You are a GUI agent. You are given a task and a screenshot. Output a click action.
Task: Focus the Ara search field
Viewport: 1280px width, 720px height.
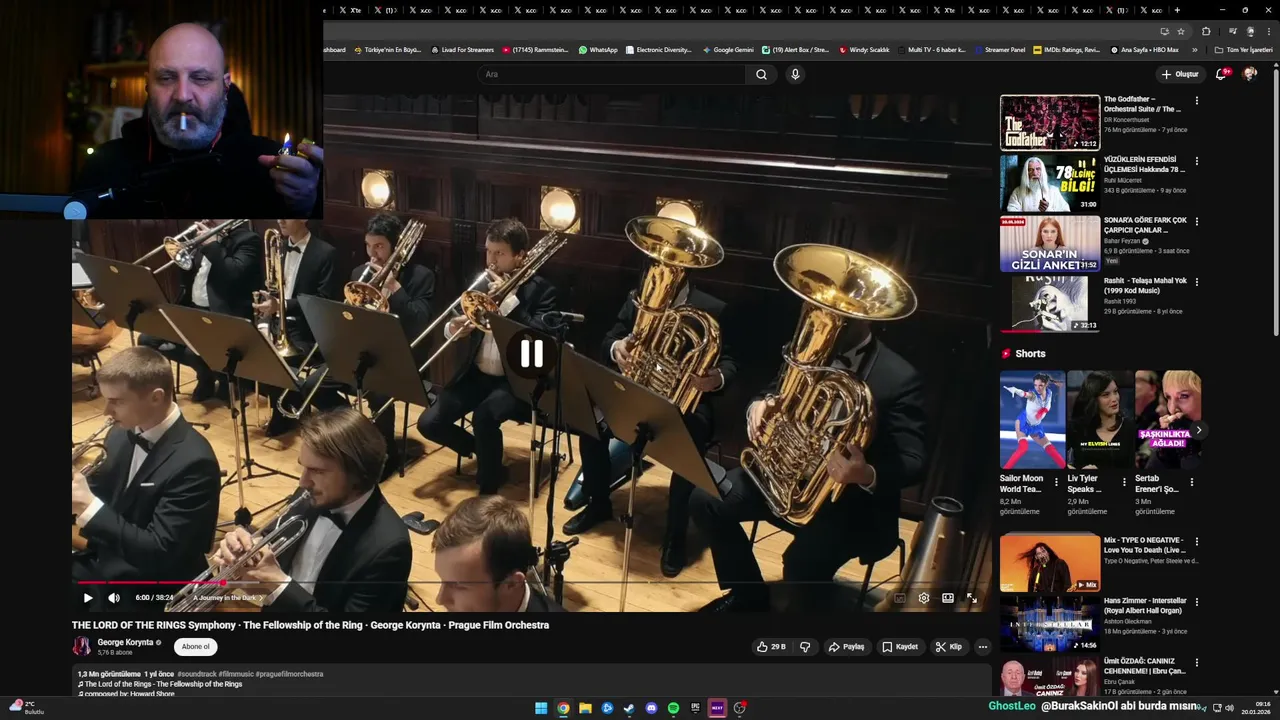(x=612, y=74)
